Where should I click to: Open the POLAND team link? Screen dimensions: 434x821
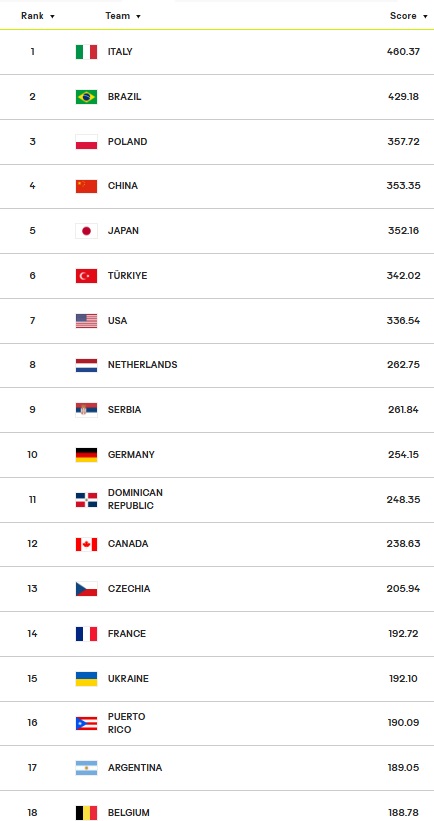point(127,141)
